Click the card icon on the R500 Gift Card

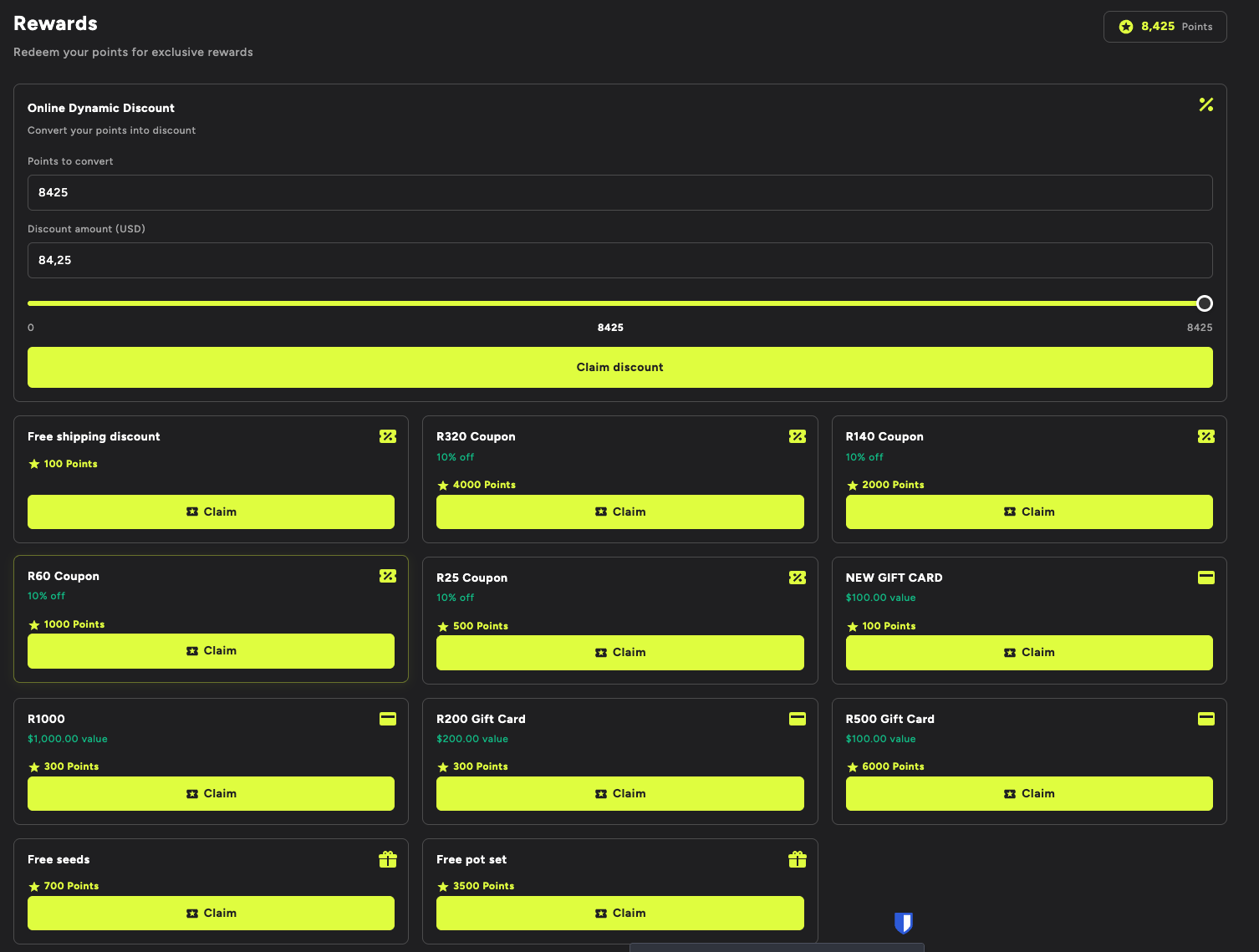coord(1205,718)
